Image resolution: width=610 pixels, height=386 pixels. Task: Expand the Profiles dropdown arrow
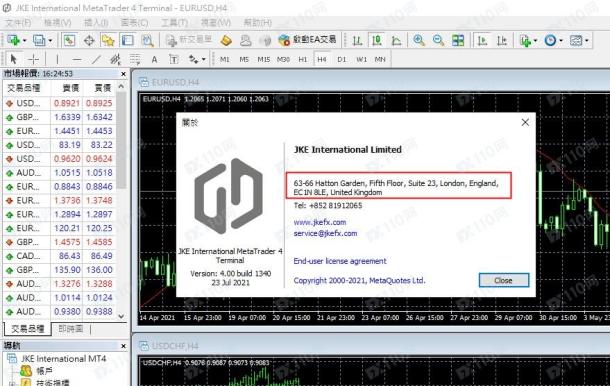(50, 40)
